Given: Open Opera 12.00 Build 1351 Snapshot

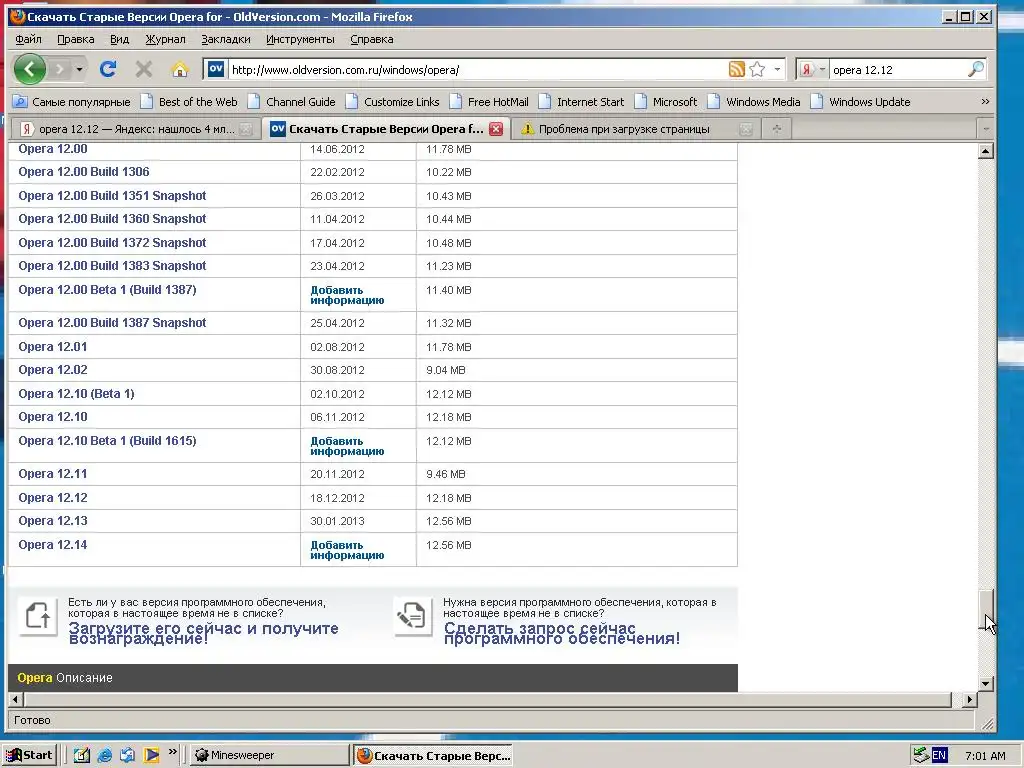Looking at the screenshot, I should [x=112, y=196].
